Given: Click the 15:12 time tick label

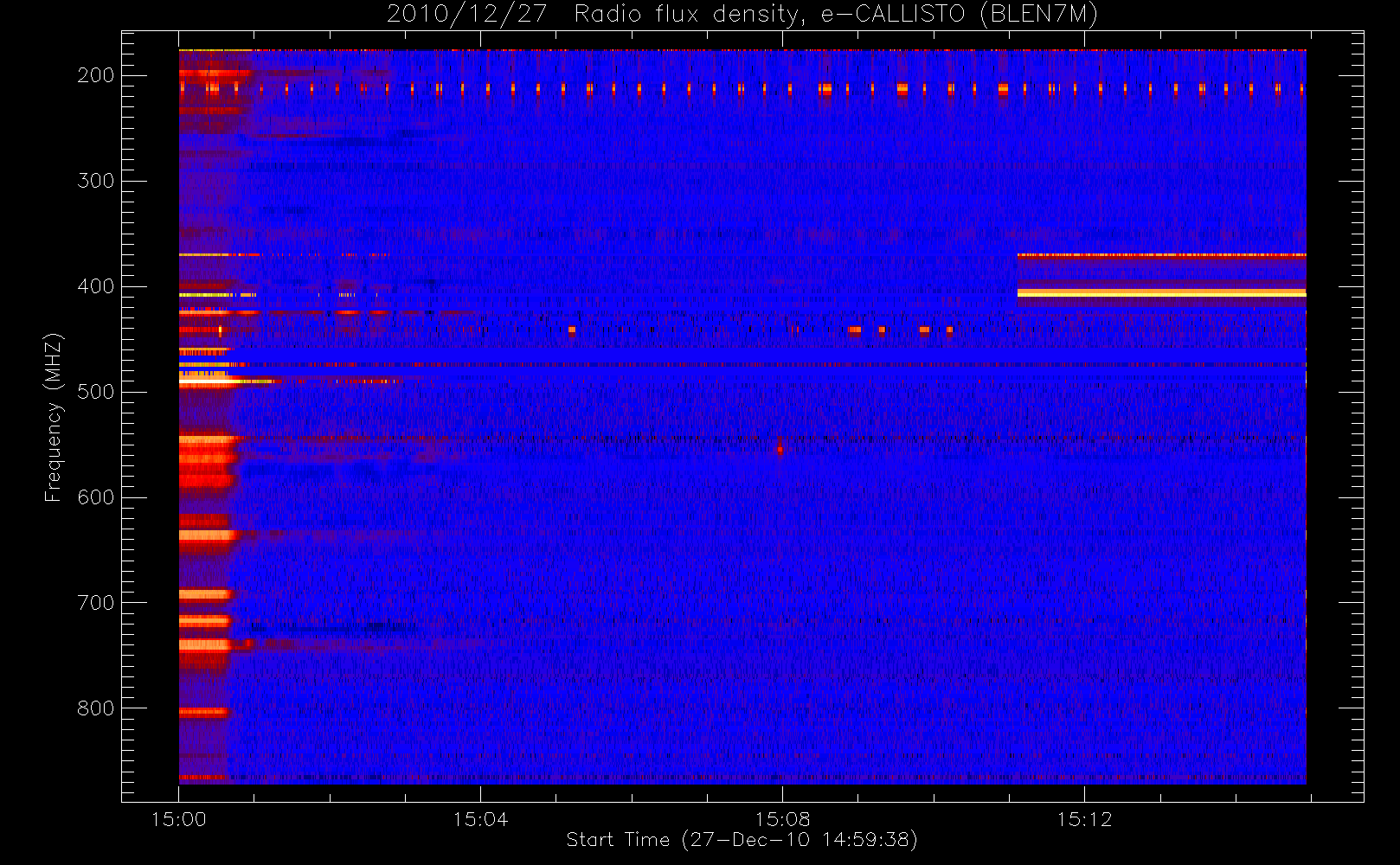Looking at the screenshot, I should pyautogui.click(x=1084, y=819).
